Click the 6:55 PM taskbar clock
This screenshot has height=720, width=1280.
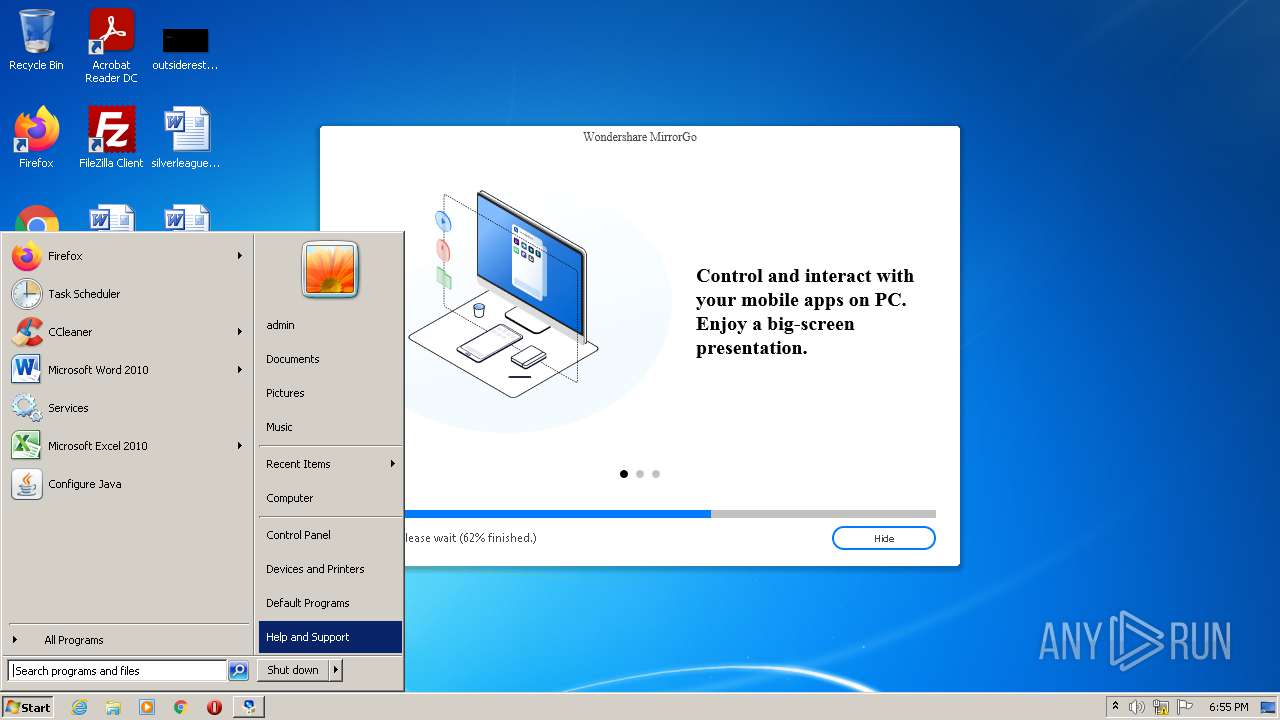pyautogui.click(x=1228, y=707)
